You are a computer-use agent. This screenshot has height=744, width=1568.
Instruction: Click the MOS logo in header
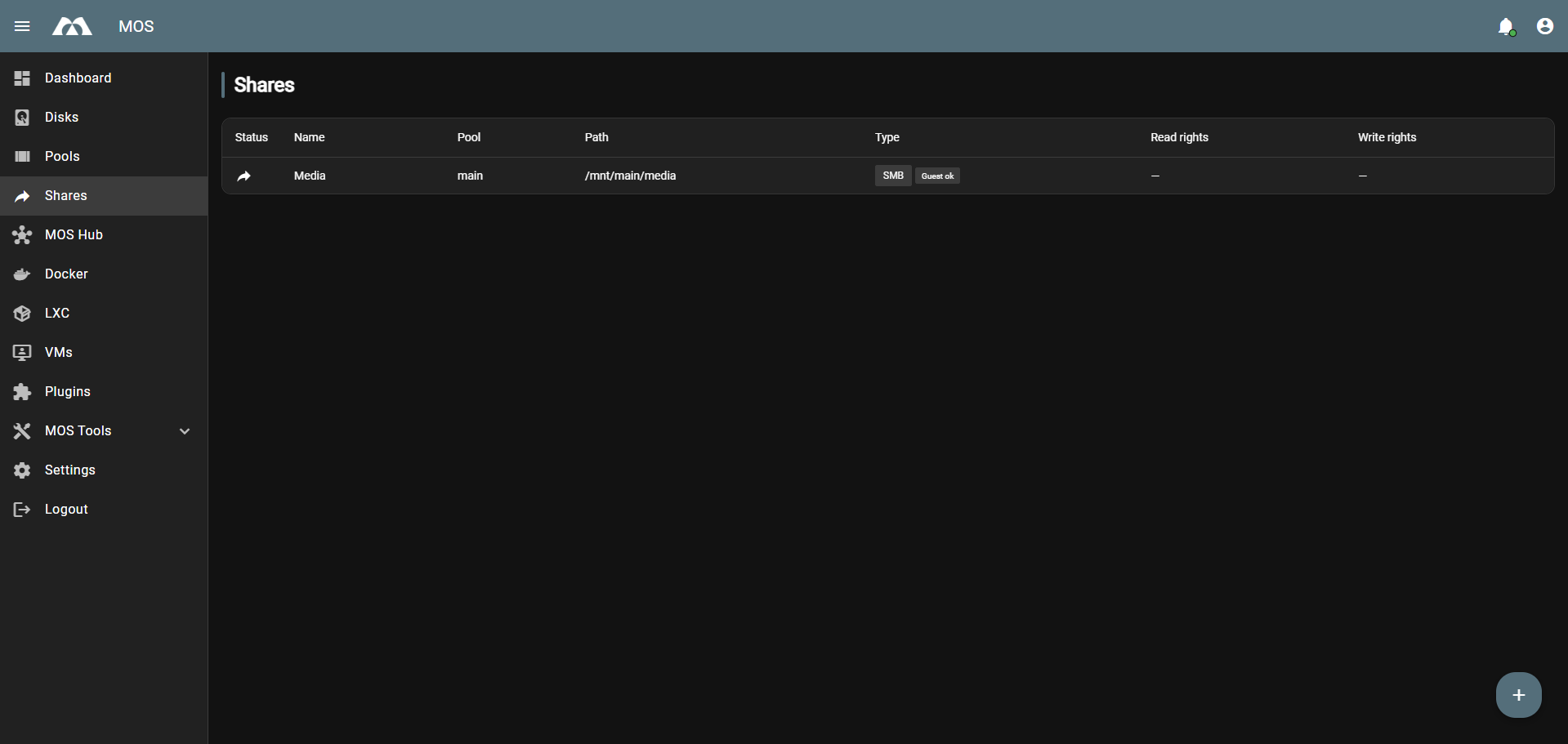coord(72,27)
